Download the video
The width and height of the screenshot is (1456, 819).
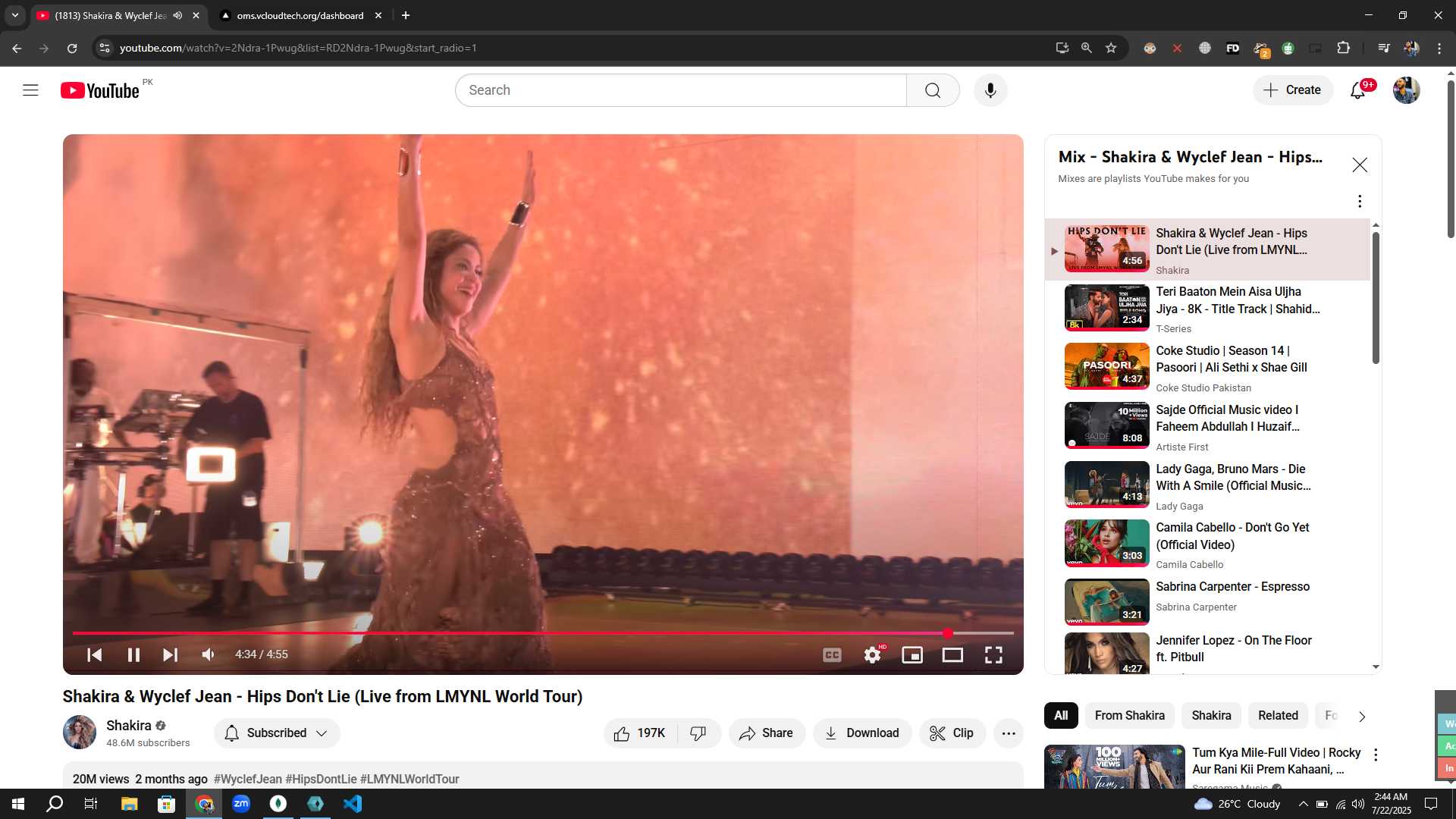tap(862, 733)
